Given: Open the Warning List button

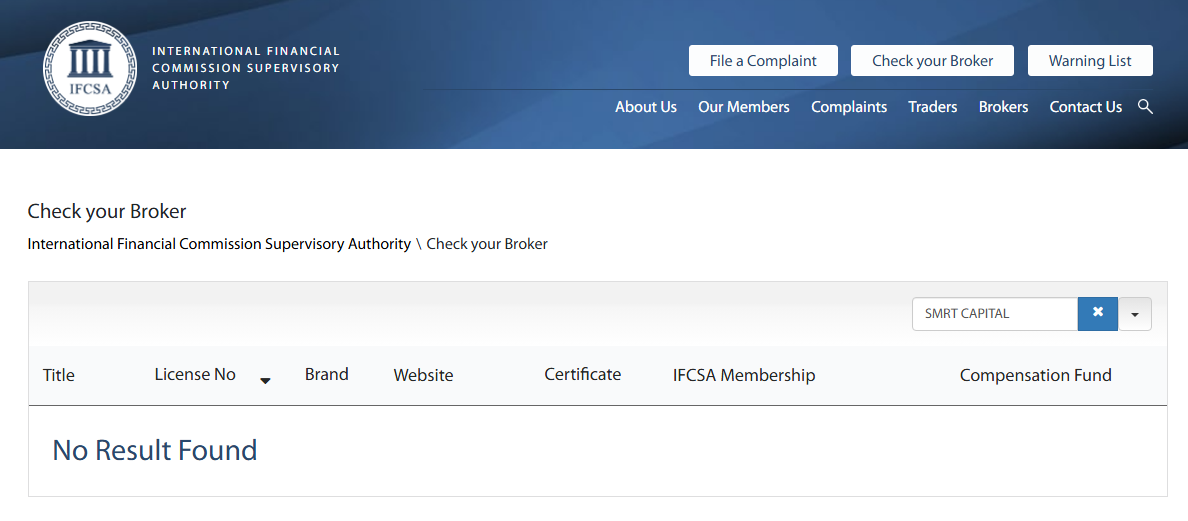Looking at the screenshot, I should [x=1090, y=61].
